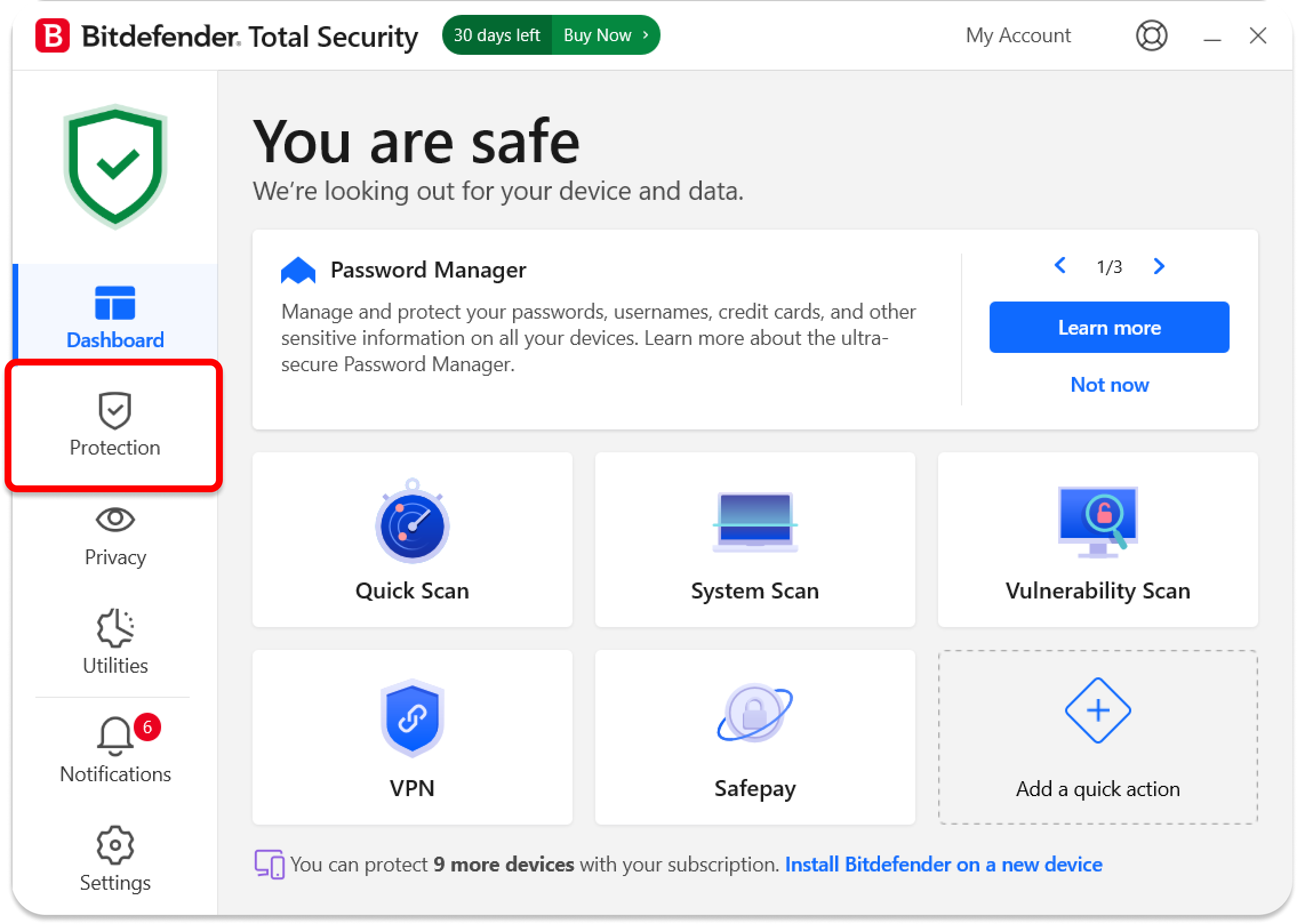Open My Account menu
The height and width of the screenshot is (924, 1297).
[1018, 35]
